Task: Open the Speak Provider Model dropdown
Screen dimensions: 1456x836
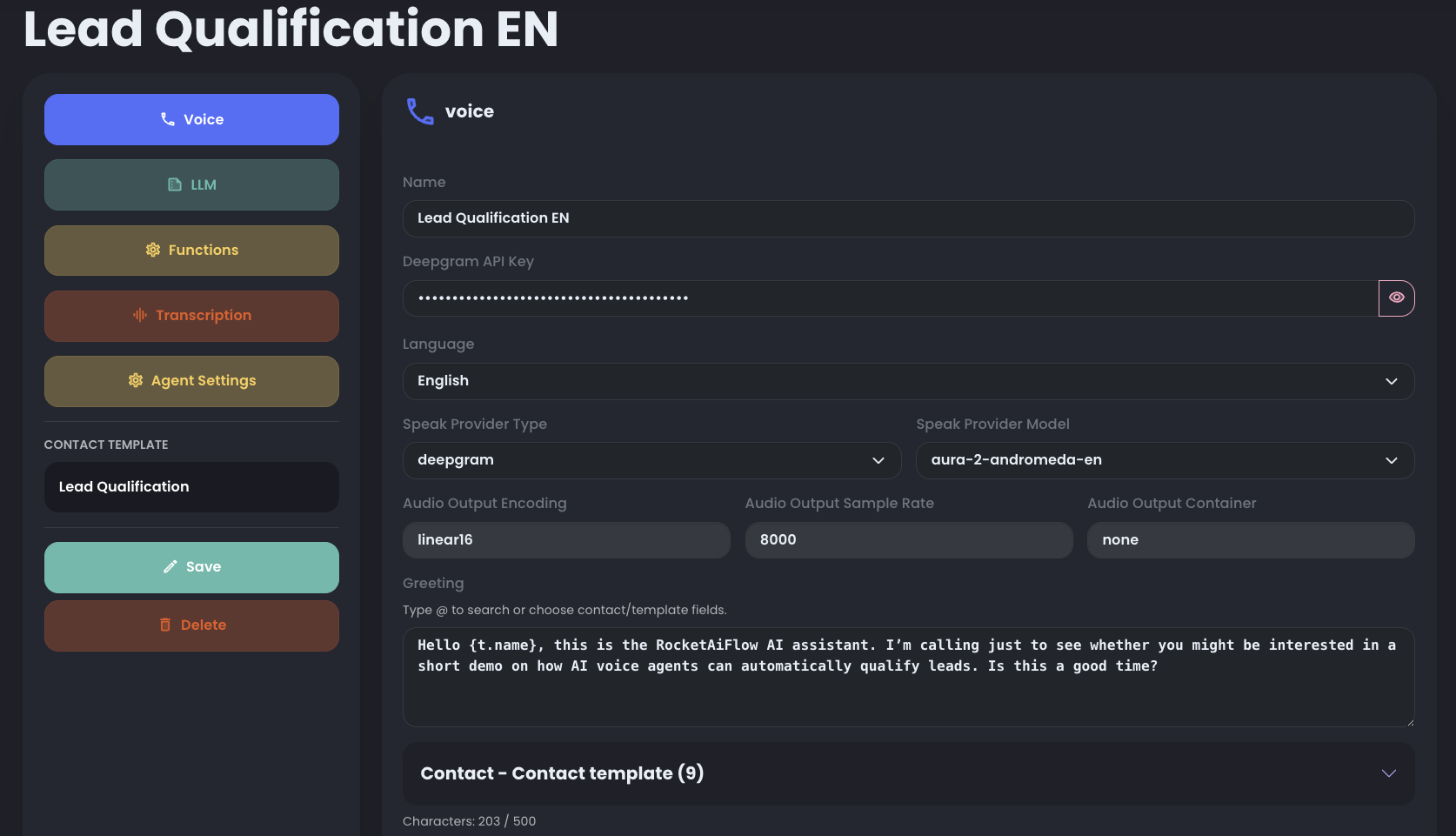Action: coord(1165,460)
